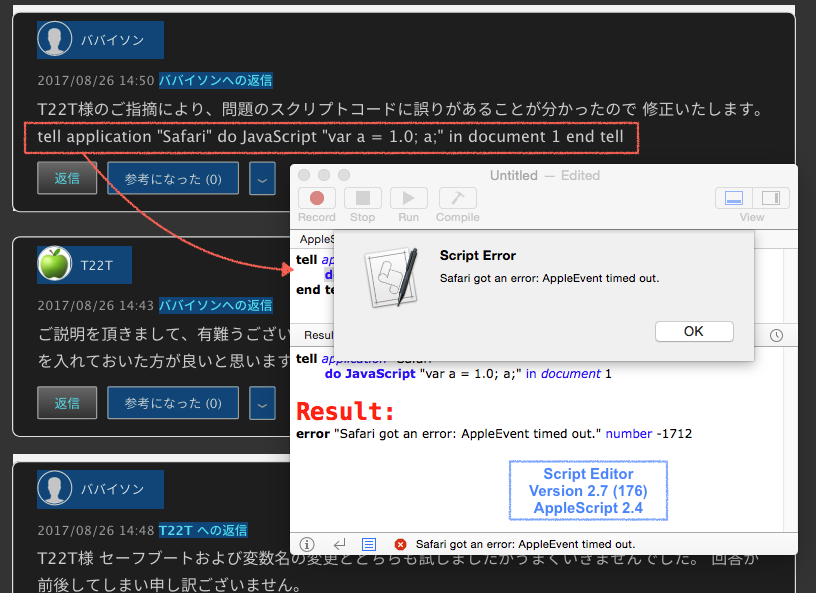
Task: Run the script with the Run button
Action: coord(409,198)
